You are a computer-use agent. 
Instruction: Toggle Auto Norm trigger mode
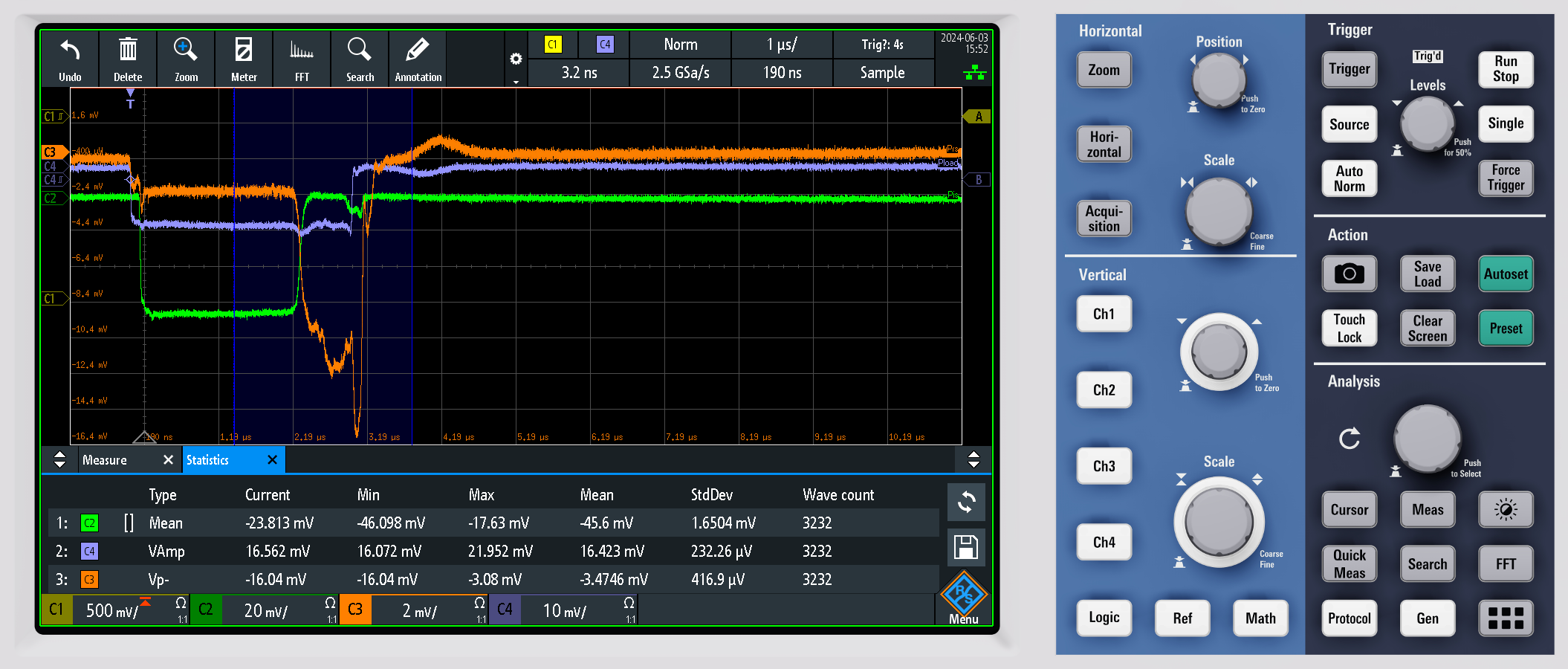[1349, 178]
